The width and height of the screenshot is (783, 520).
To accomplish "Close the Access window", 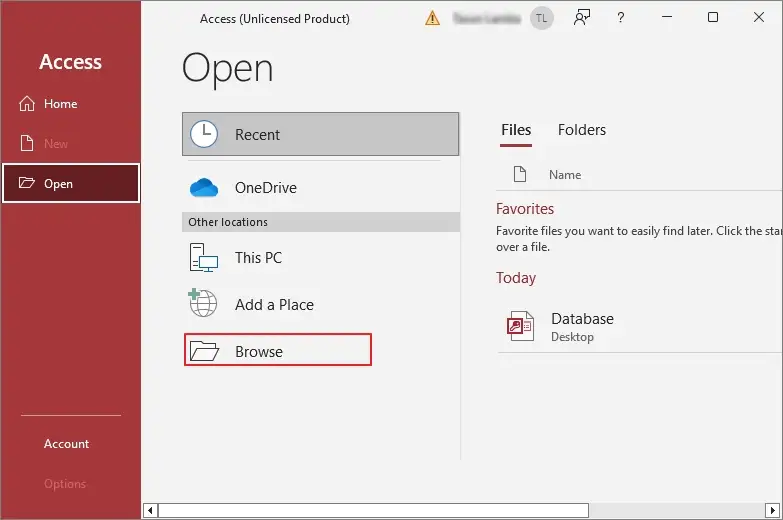I will coord(759,17).
